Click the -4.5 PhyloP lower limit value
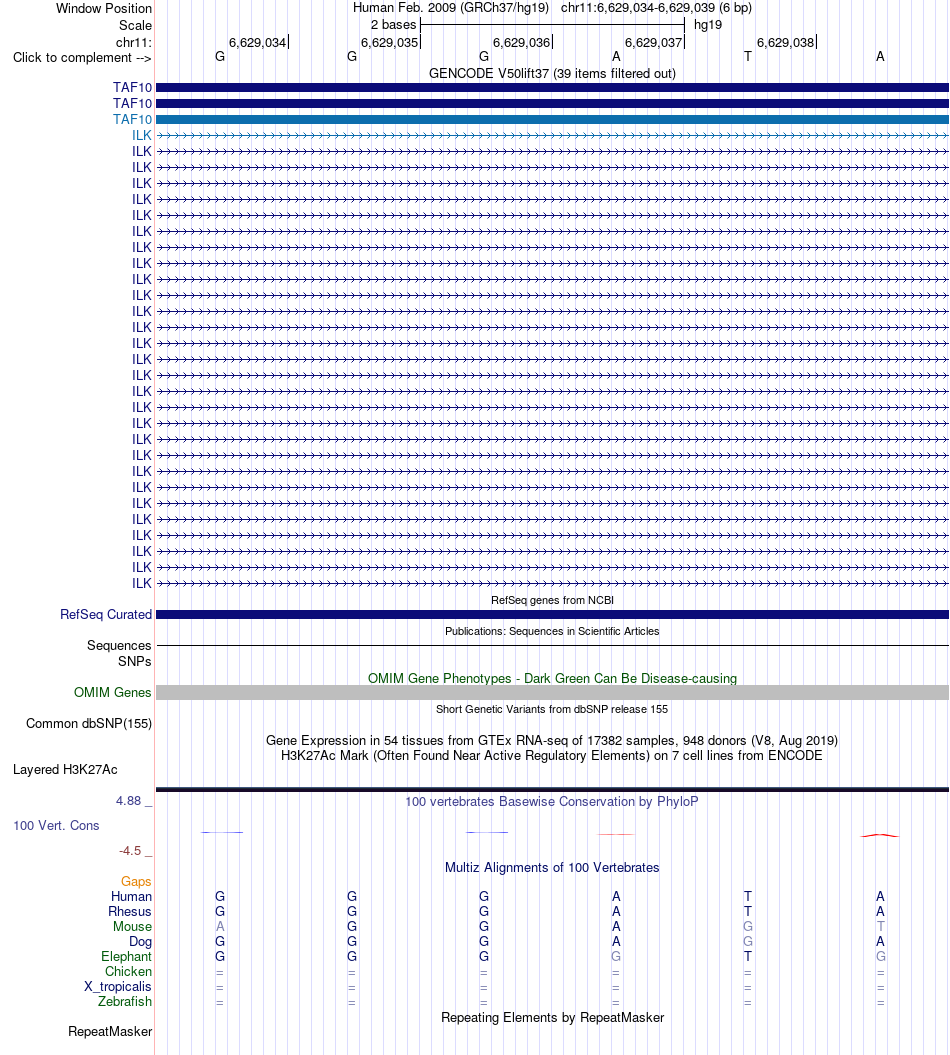The image size is (950, 1055). pyautogui.click(x=130, y=851)
